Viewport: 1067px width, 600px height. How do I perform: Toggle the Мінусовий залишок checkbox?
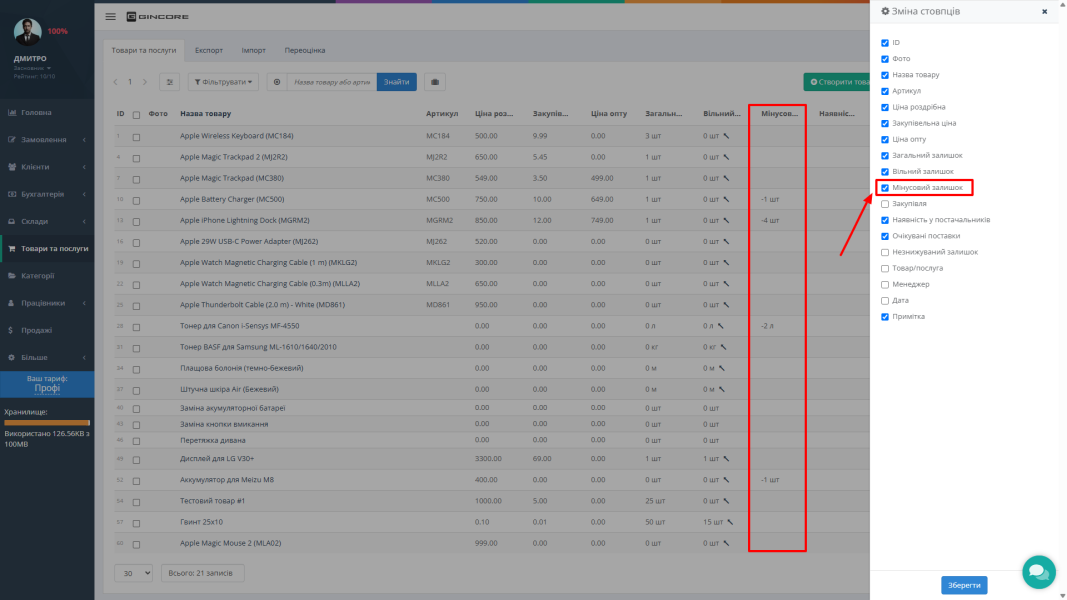[x=885, y=188]
